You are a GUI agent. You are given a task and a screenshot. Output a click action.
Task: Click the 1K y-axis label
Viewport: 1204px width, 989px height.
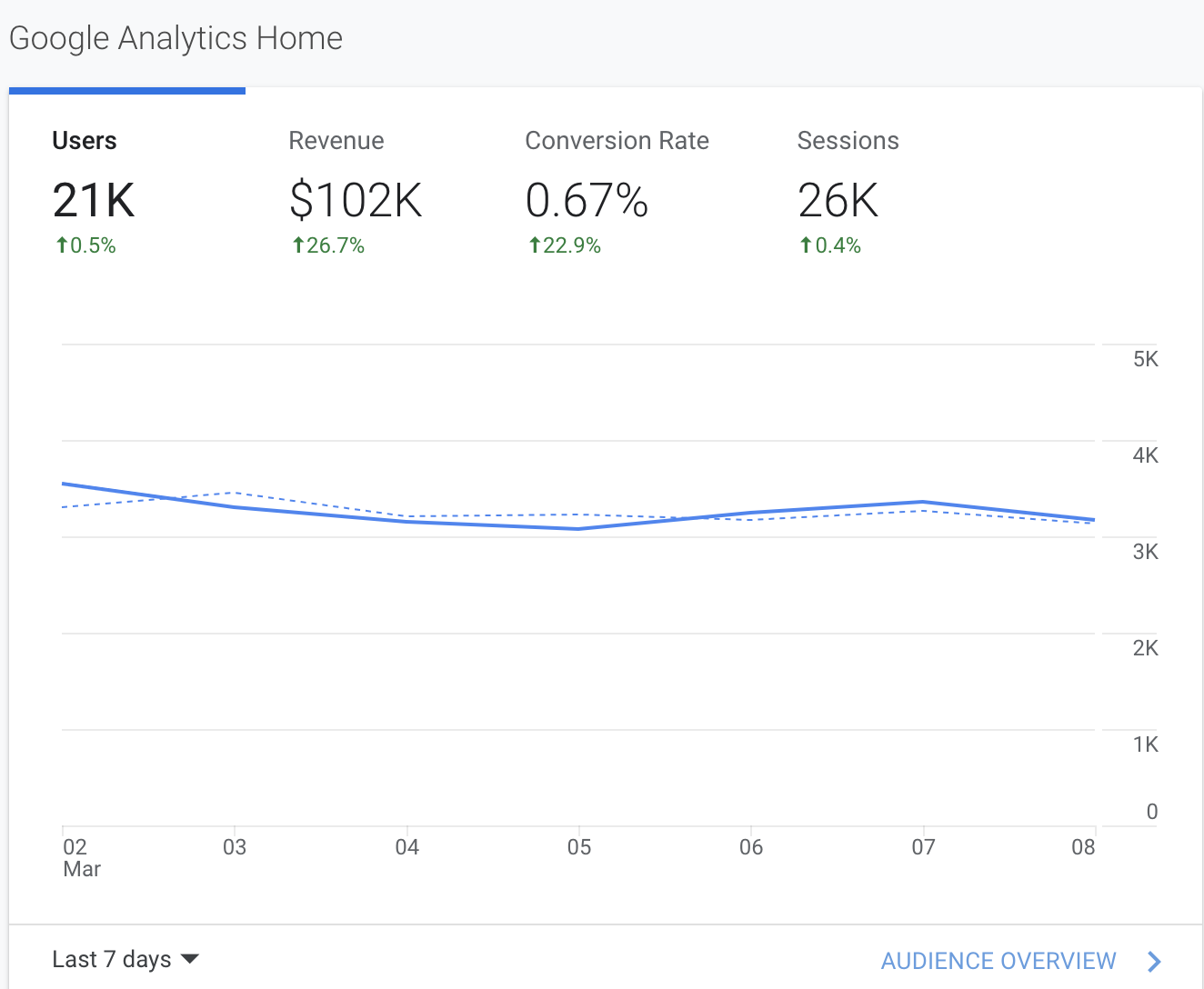(1146, 744)
